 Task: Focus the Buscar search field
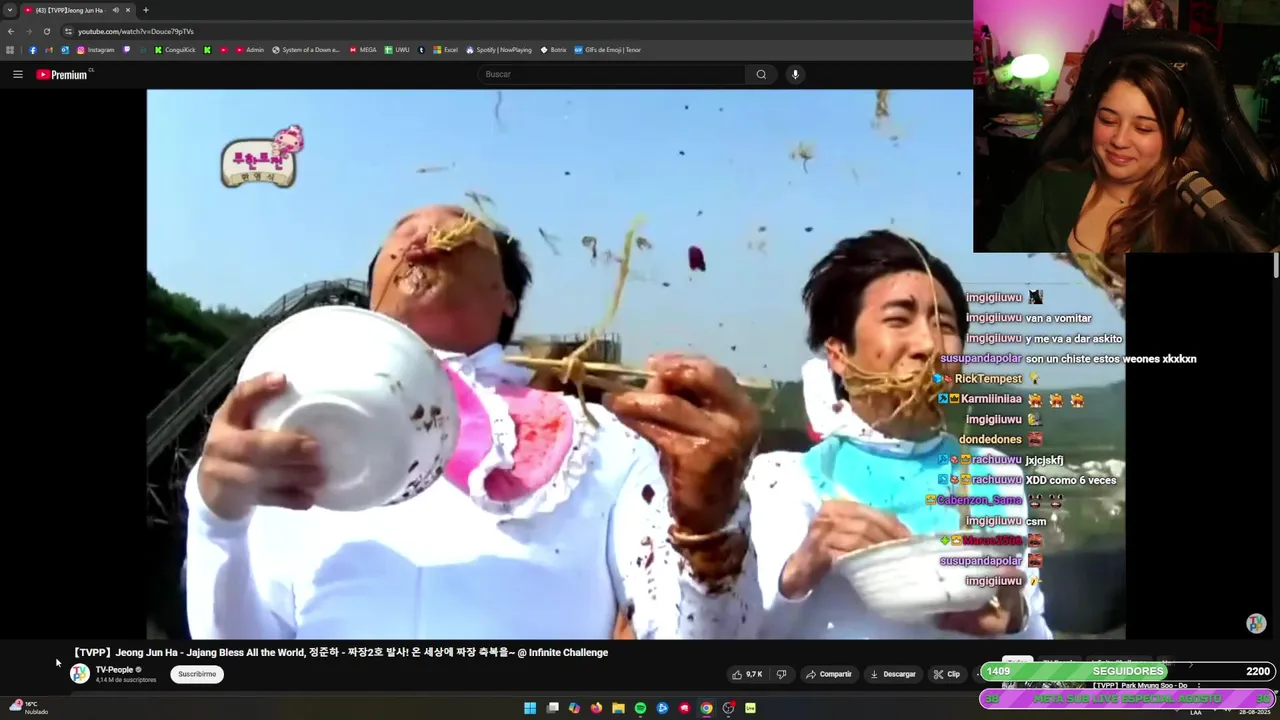(x=612, y=74)
